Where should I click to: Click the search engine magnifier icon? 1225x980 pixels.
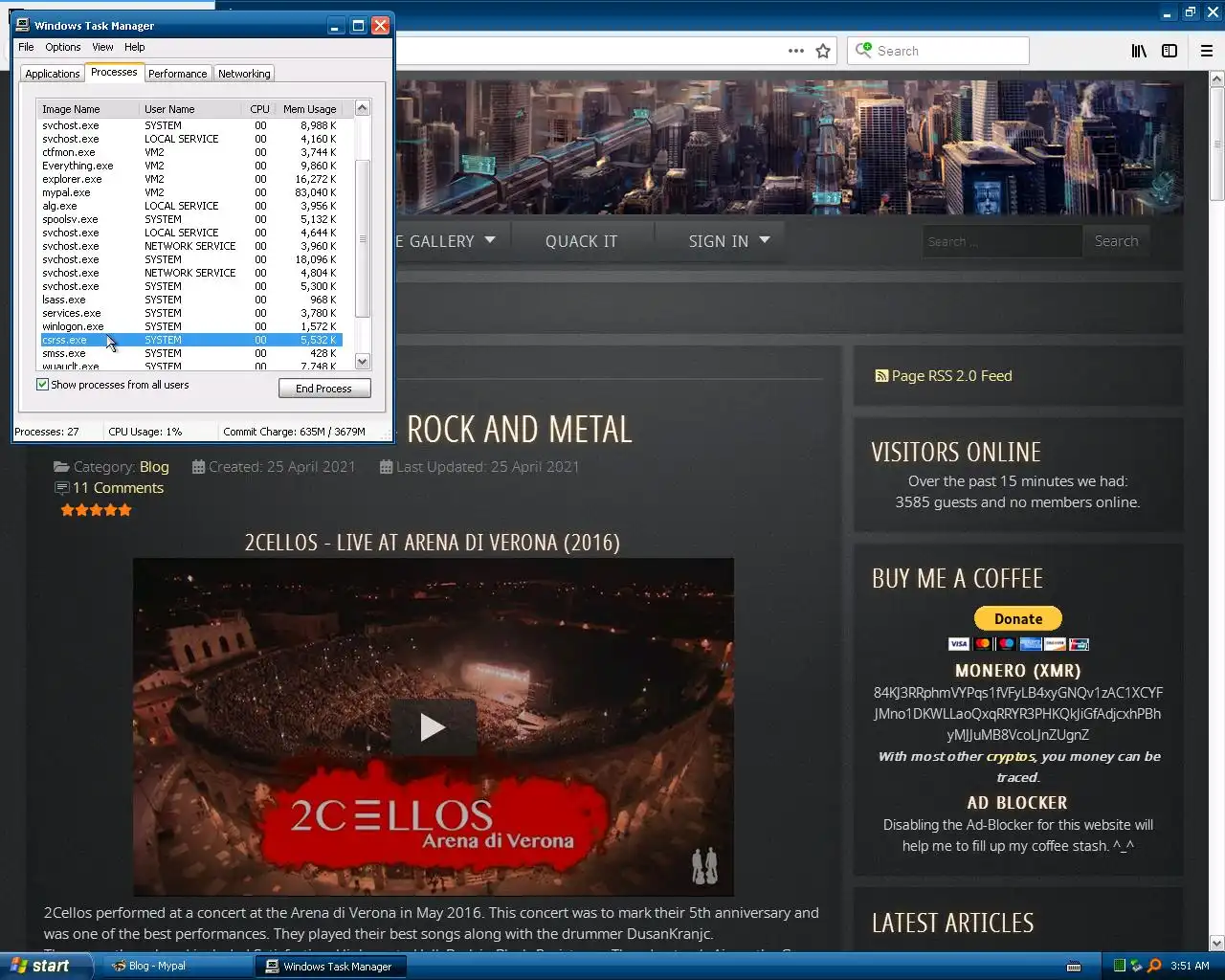(x=863, y=50)
